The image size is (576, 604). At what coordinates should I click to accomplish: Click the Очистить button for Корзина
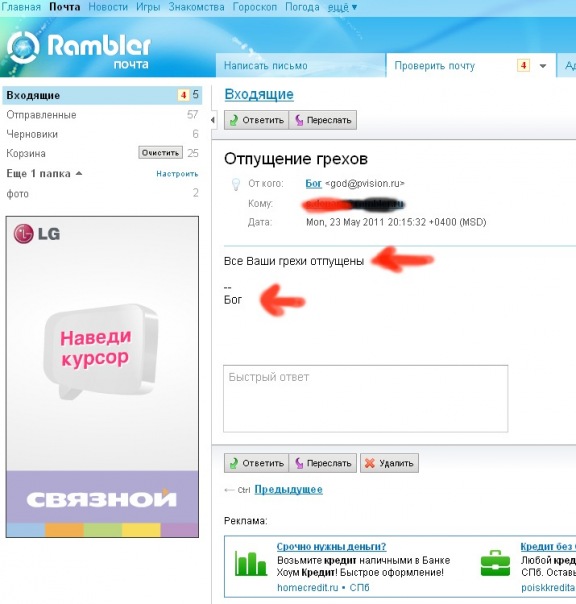[x=160, y=153]
